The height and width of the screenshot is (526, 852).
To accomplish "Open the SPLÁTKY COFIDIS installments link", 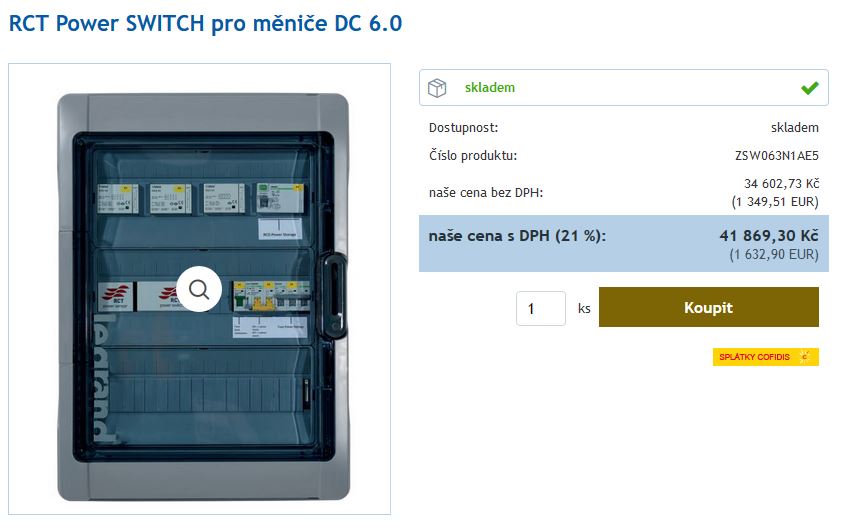I will [x=766, y=357].
